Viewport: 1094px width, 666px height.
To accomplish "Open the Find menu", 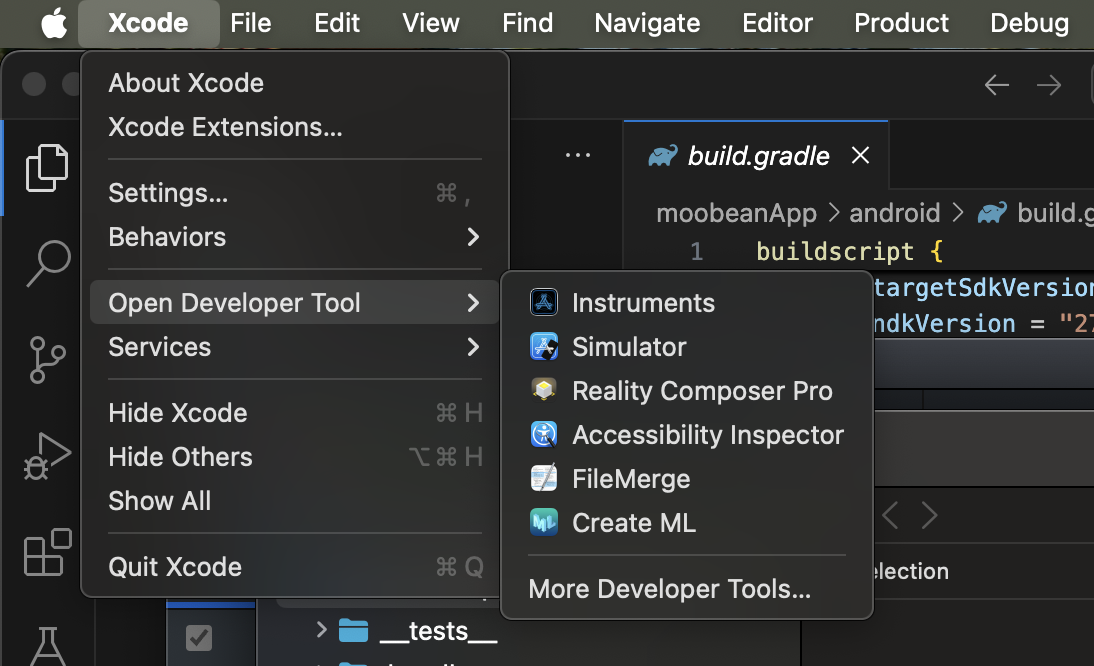I will coord(527,23).
